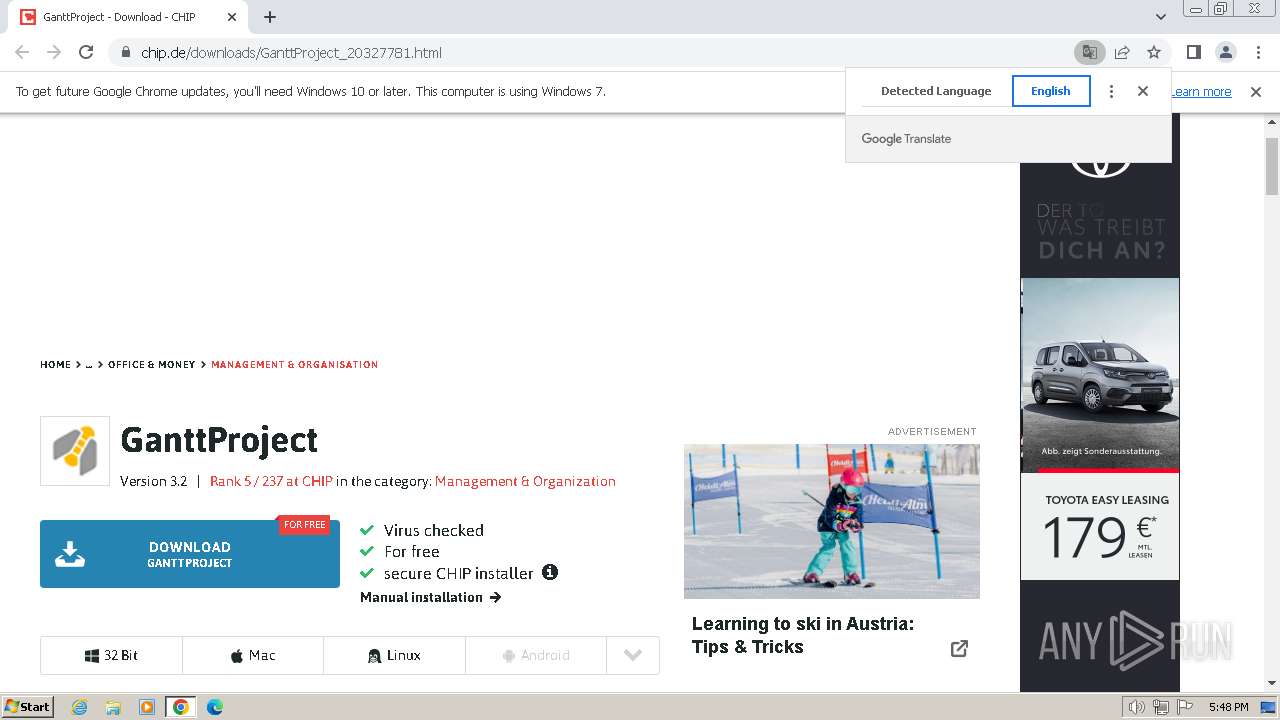Close the Google Translate popup
The width and height of the screenshot is (1280, 720).
point(1143,91)
